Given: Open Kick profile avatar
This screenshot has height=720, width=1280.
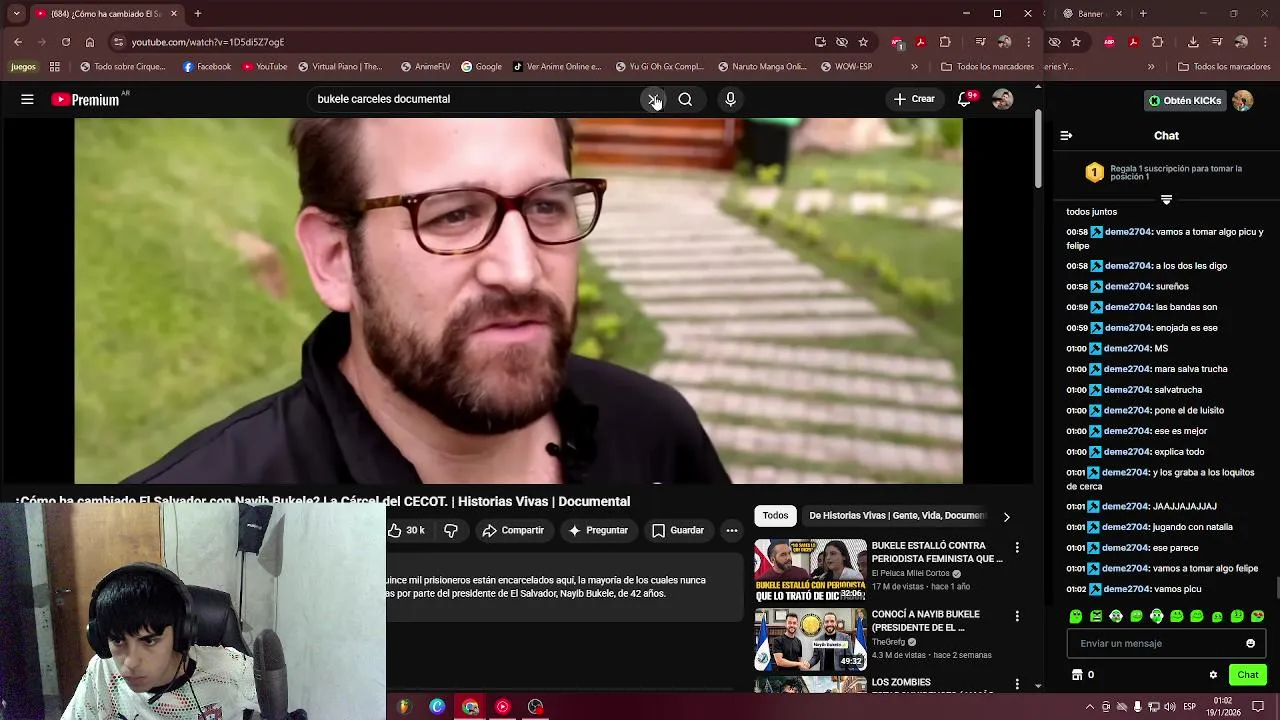Looking at the screenshot, I should tap(1242, 100).
